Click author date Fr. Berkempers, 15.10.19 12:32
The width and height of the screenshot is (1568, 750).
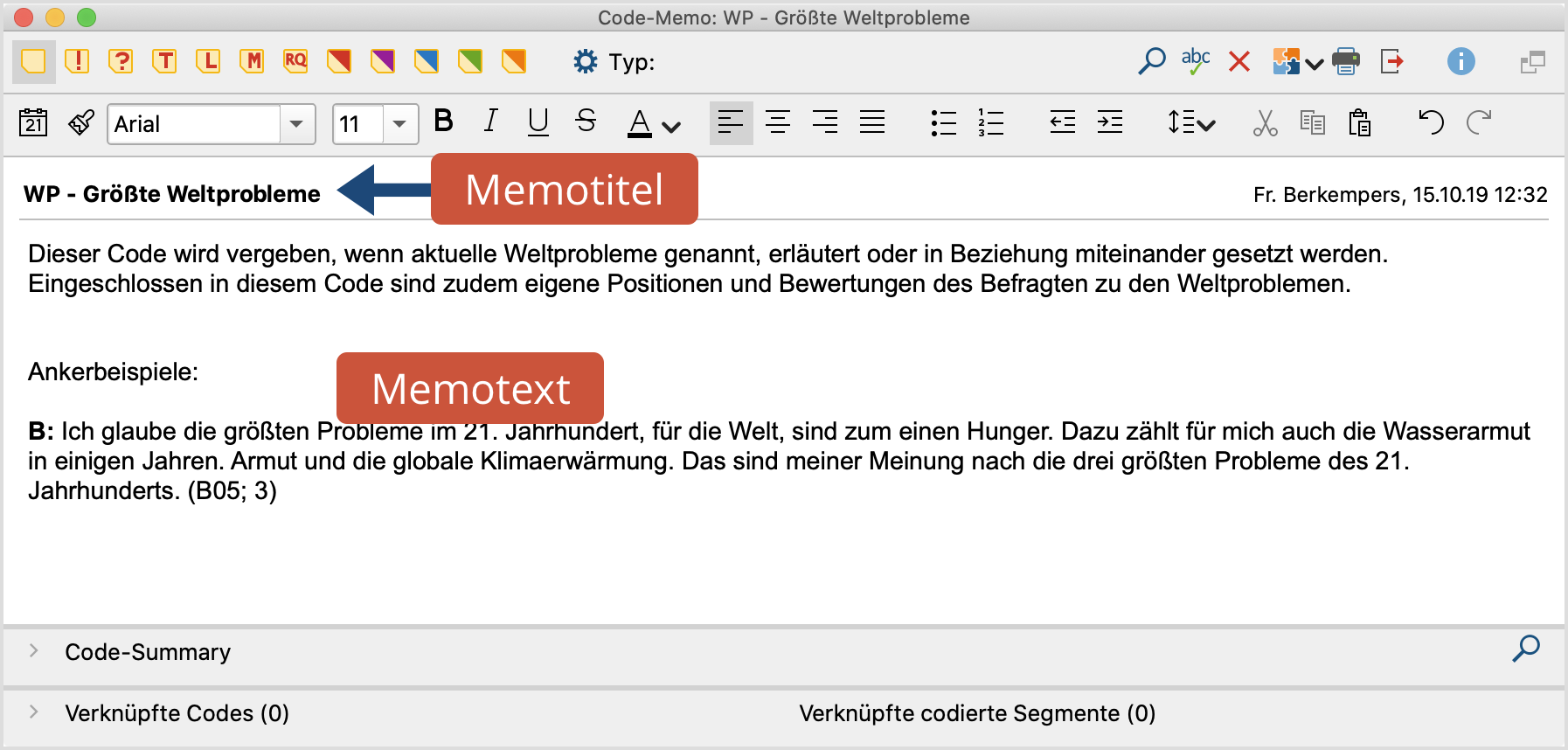click(x=1400, y=195)
